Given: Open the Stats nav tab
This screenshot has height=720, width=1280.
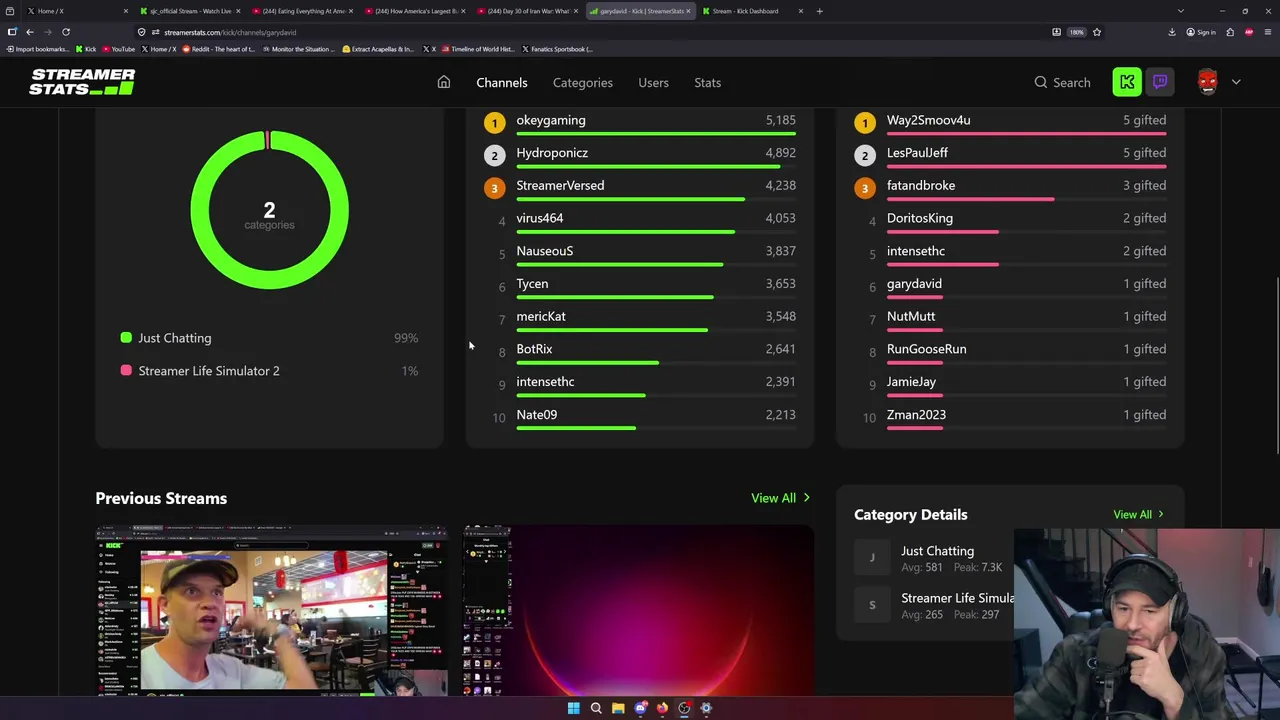Looking at the screenshot, I should pyautogui.click(x=708, y=82).
